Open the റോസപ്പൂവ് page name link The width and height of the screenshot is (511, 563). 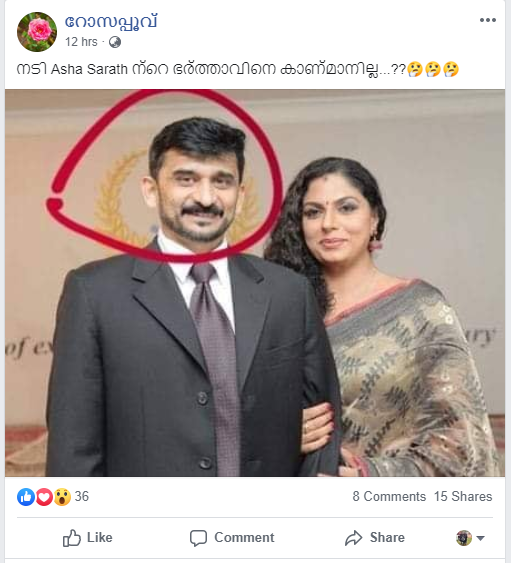(x=111, y=22)
